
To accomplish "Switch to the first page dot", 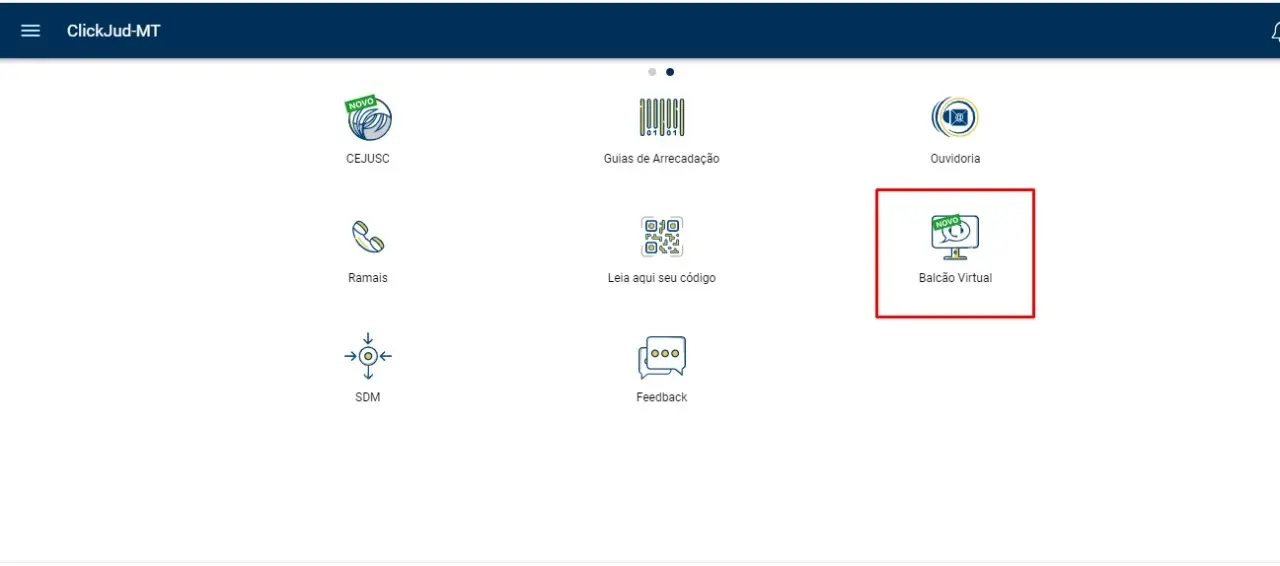I will 652,72.
